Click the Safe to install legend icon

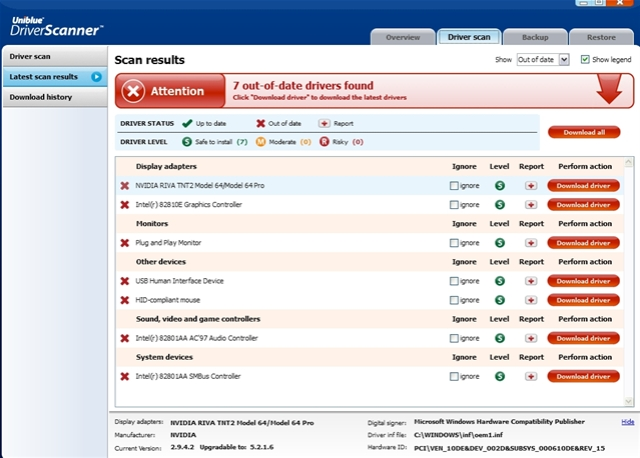pyautogui.click(x=187, y=142)
